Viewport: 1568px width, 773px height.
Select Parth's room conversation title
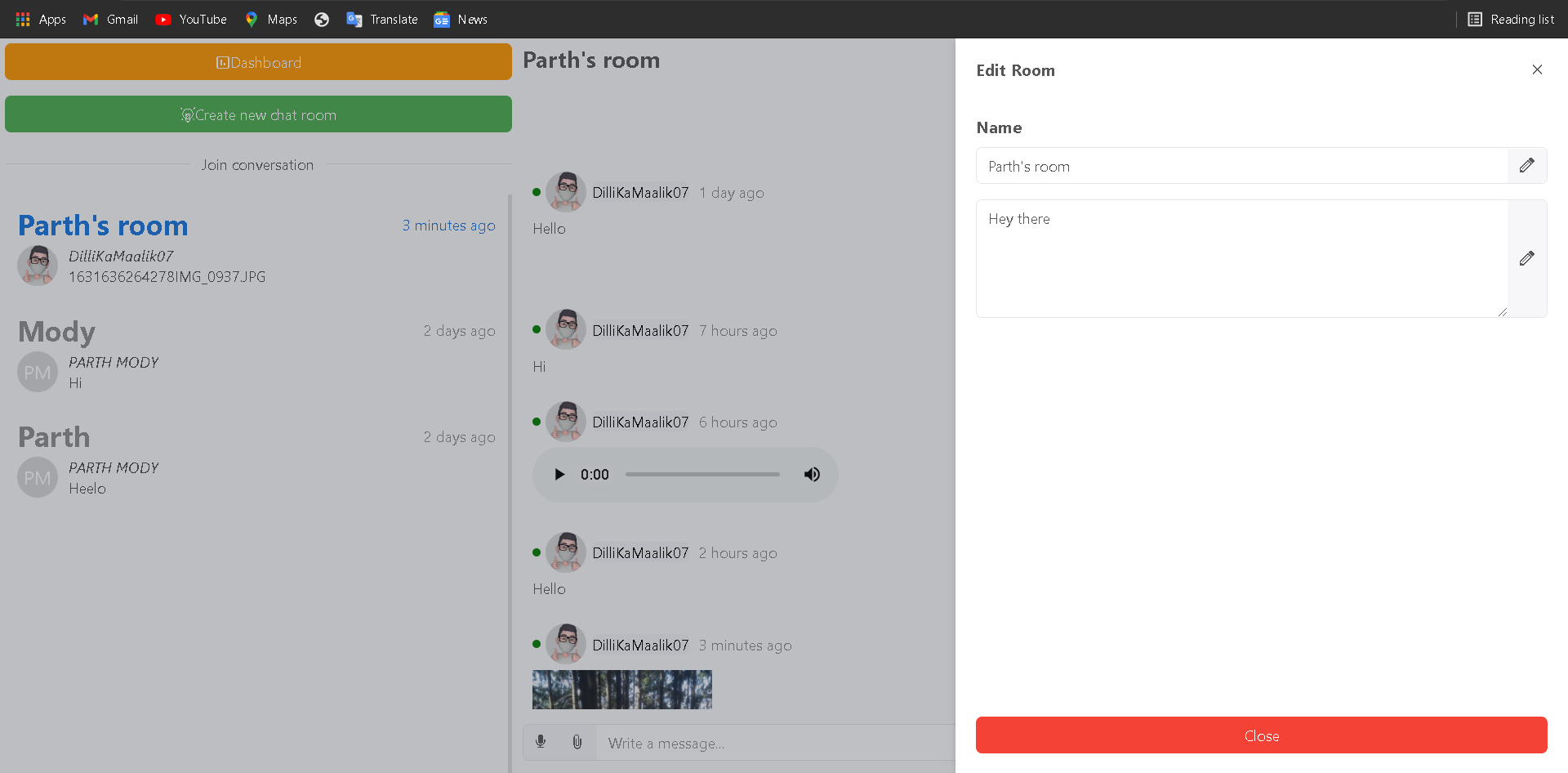point(103,226)
